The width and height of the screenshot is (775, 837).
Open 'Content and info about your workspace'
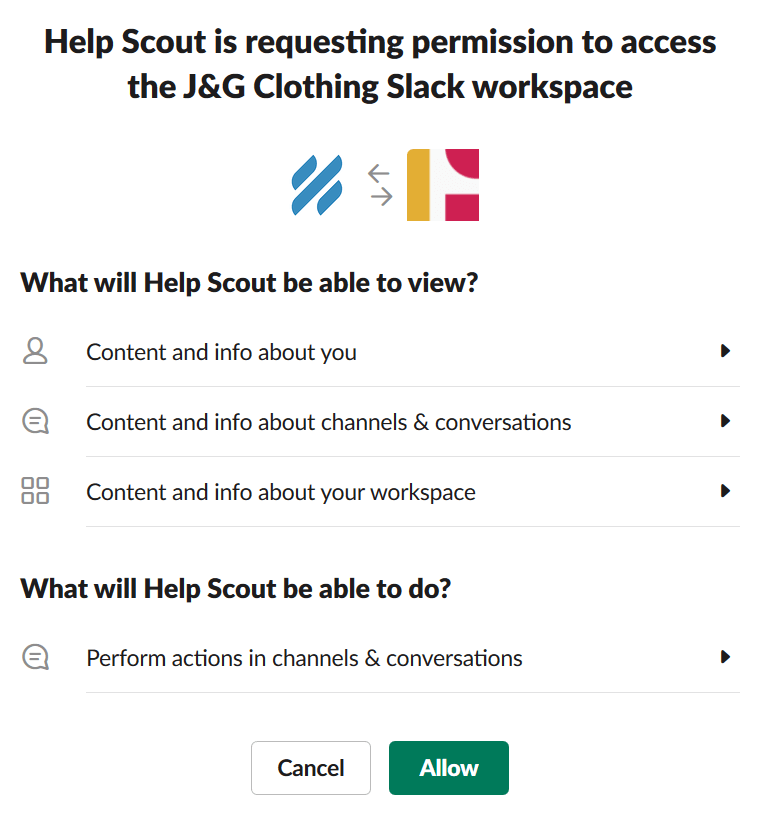pyautogui.click(x=281, y=492)
